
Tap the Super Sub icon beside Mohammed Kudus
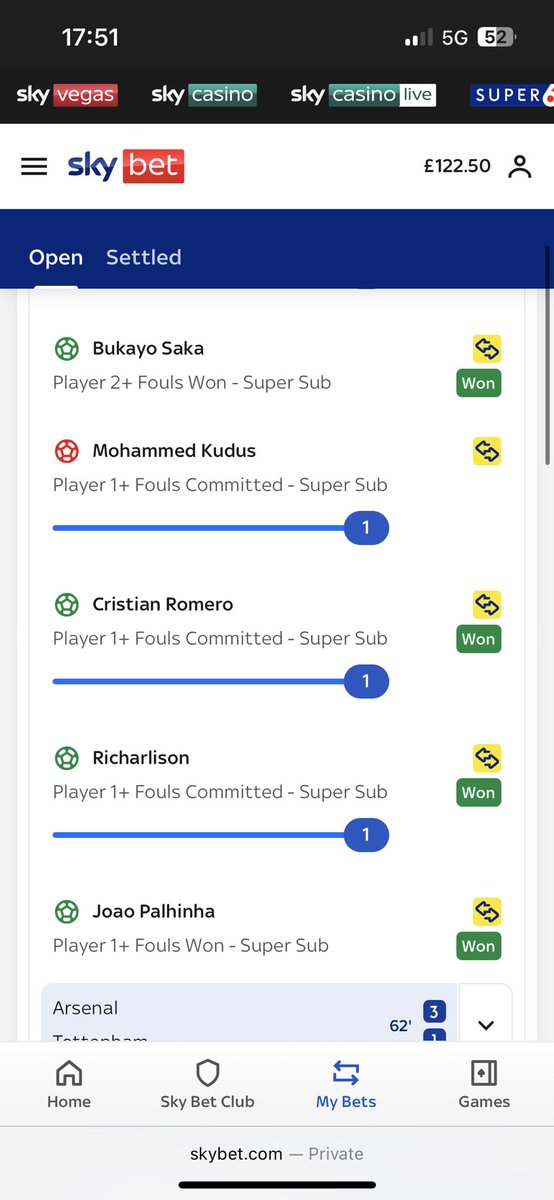point(487,450)
